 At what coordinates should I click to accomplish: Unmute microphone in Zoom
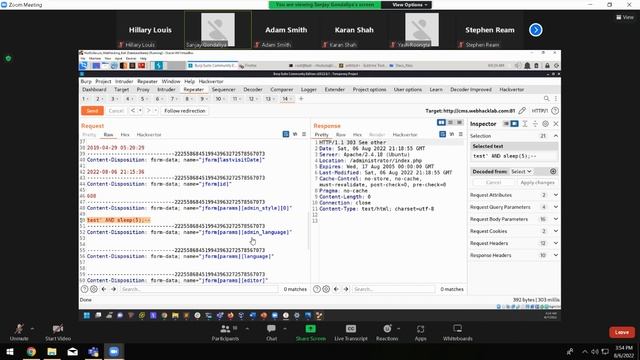[19, 332]
